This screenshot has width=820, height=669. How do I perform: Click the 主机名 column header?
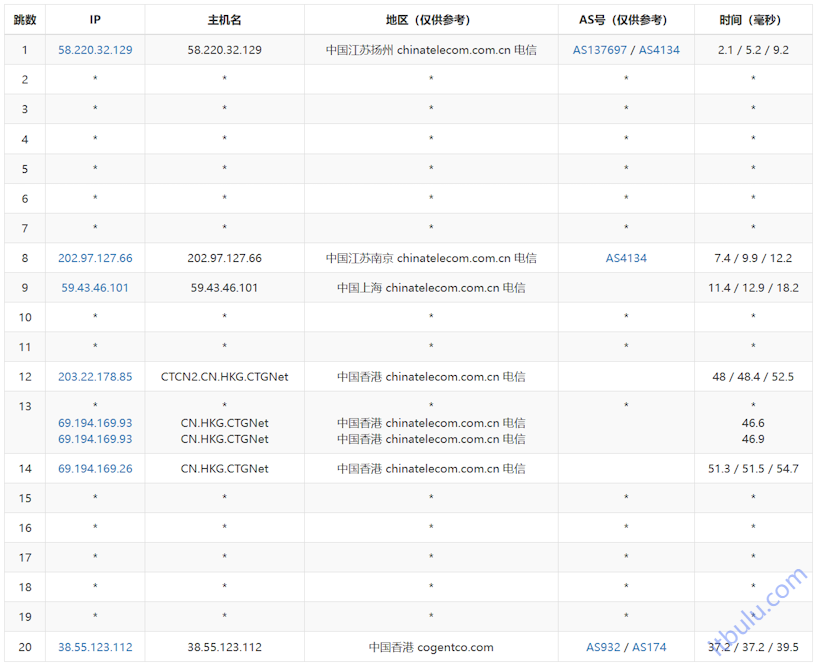tap(224, 19)
